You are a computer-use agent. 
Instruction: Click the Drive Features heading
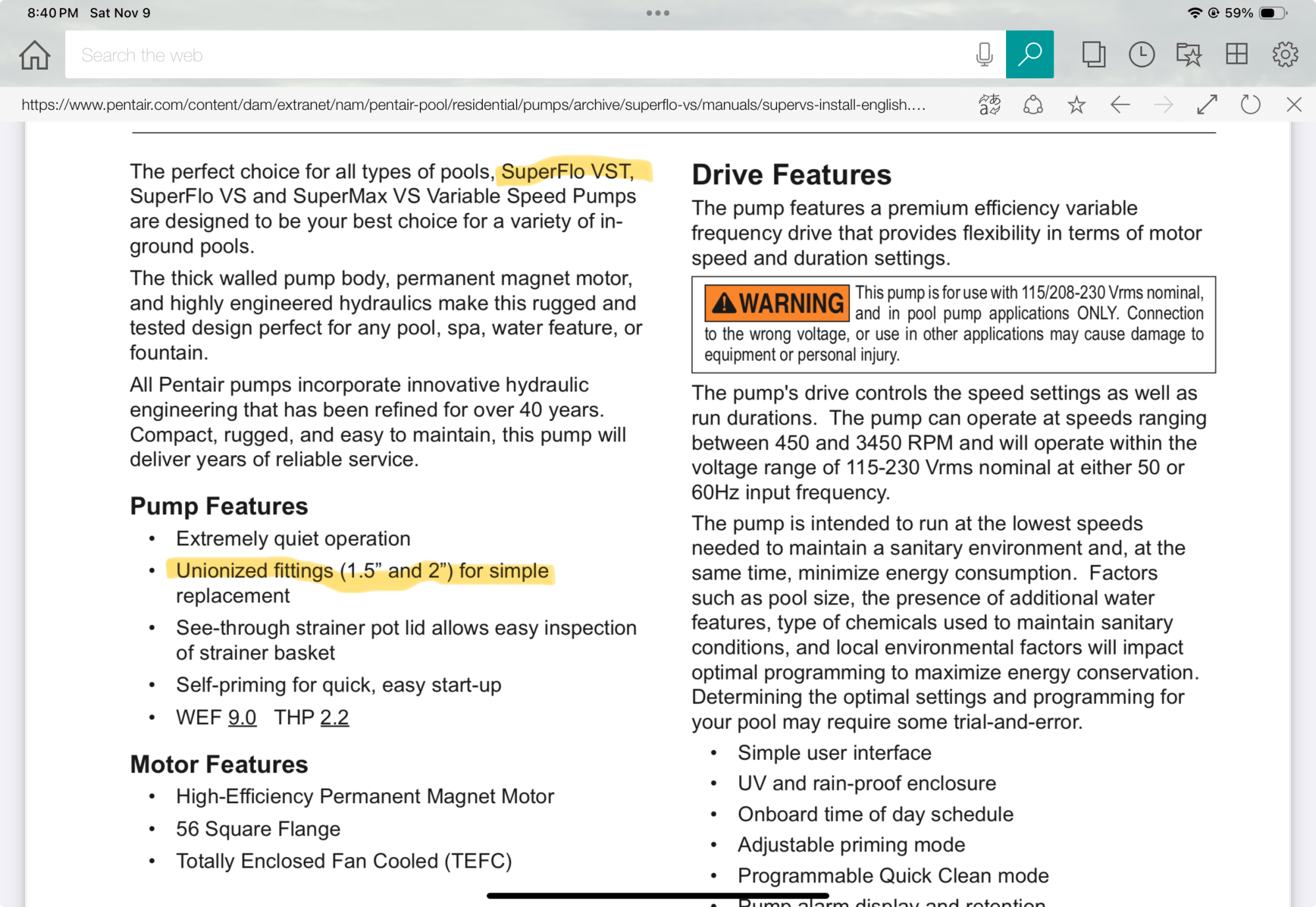click(x=792, y=175)
